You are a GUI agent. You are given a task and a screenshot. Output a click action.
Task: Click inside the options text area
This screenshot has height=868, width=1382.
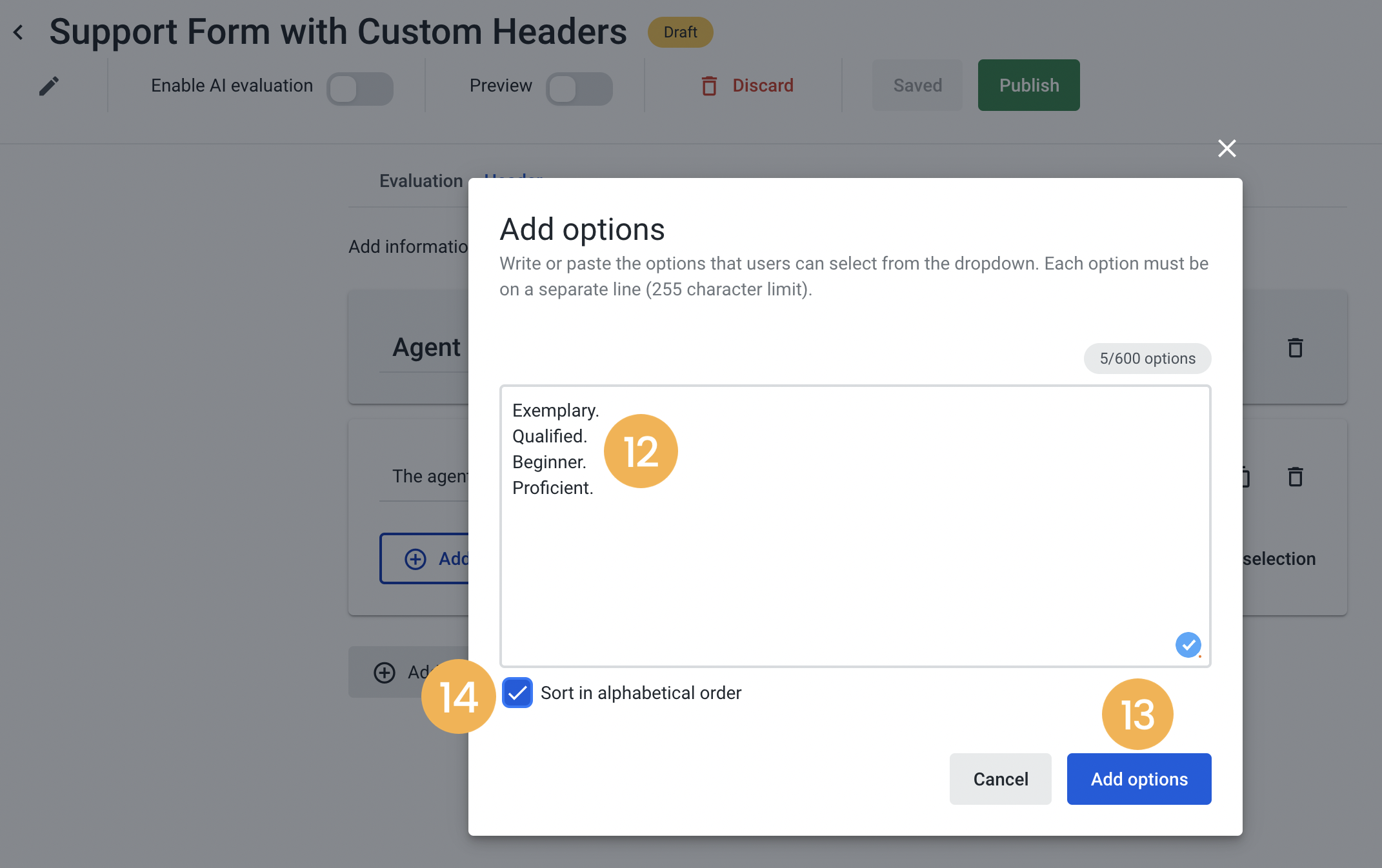pyautogui.click(x=855, y=526)
